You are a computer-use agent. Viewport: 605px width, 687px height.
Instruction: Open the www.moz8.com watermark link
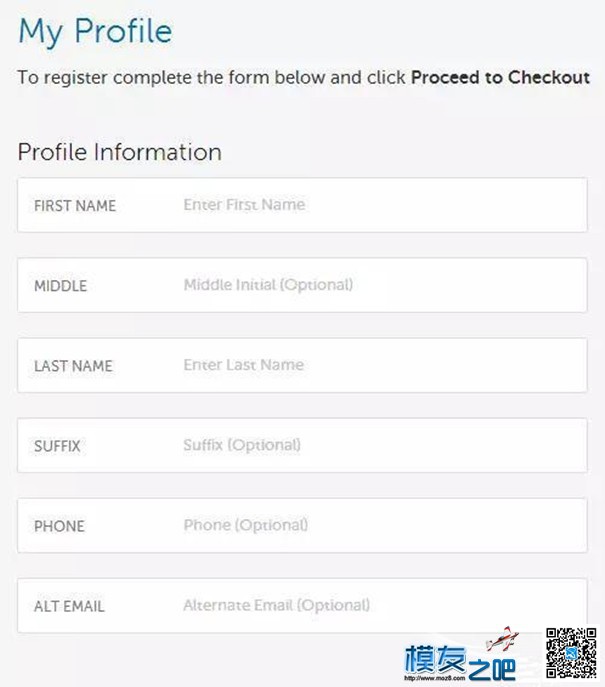tap(435, 678)
